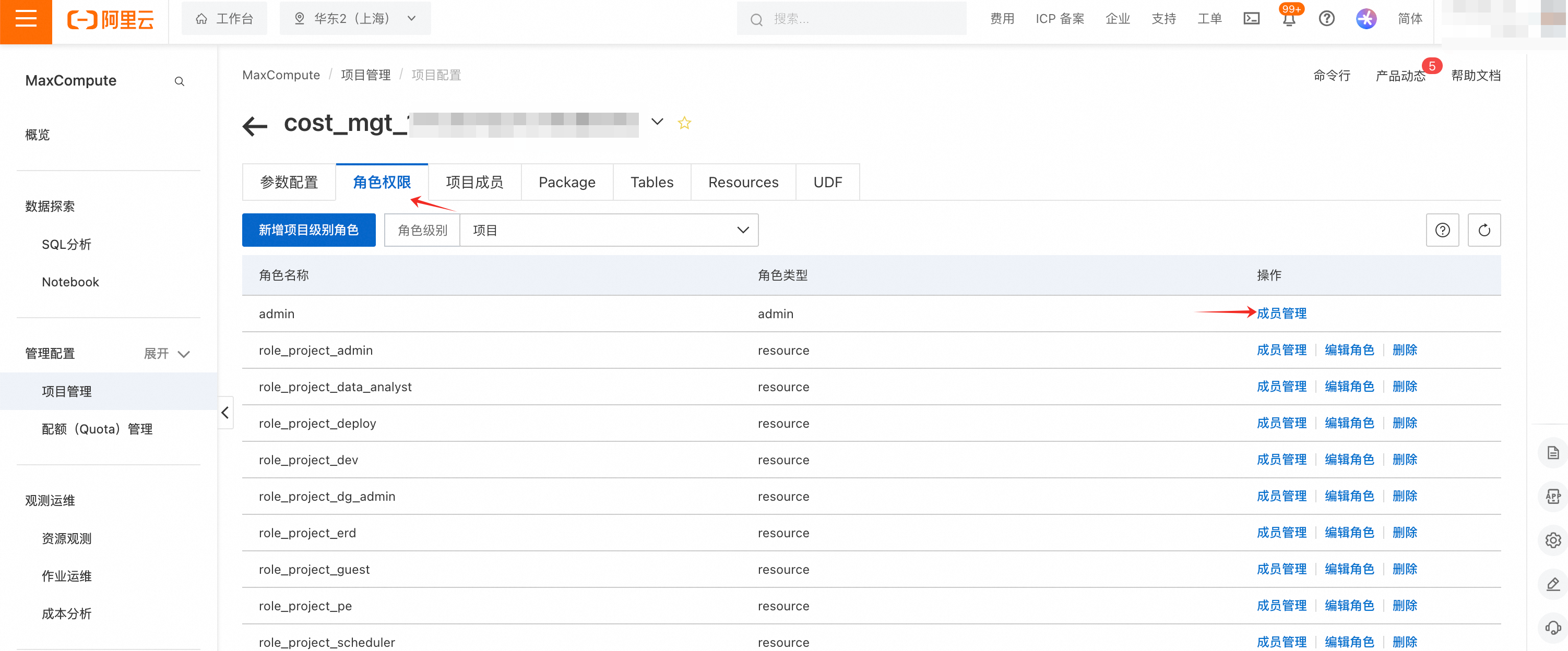
Task: Switch to the 角色权限 tab
Action: (382, 182)
